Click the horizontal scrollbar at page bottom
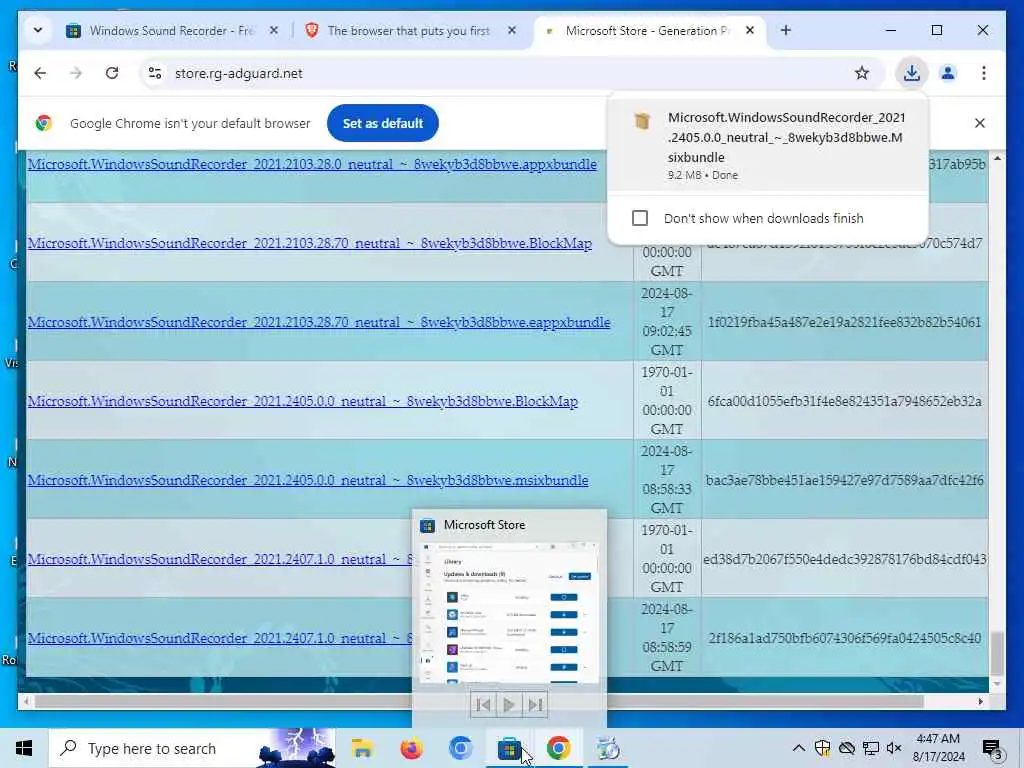Viewport: 1024px width, 768px height. (x=480, y=701)
